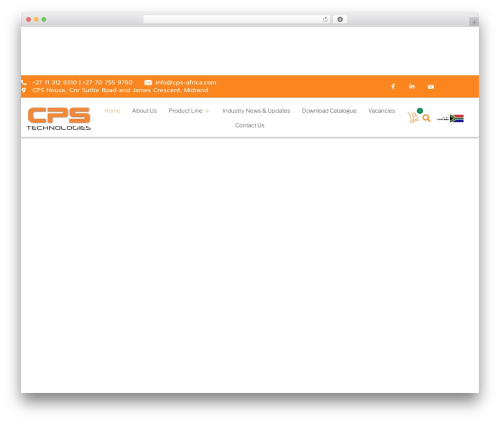This screenshot has width=500, height=423.
Task: Open the Vacancies page
Action: click(381, 111)
